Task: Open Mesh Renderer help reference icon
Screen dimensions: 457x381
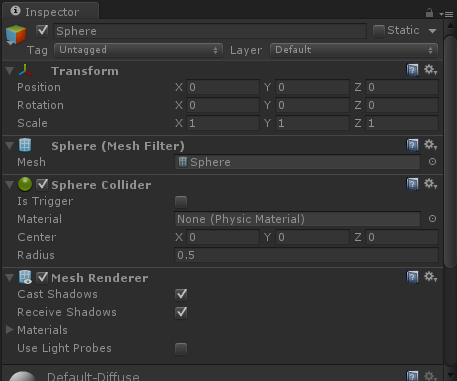Action: [x=412, y=277]
